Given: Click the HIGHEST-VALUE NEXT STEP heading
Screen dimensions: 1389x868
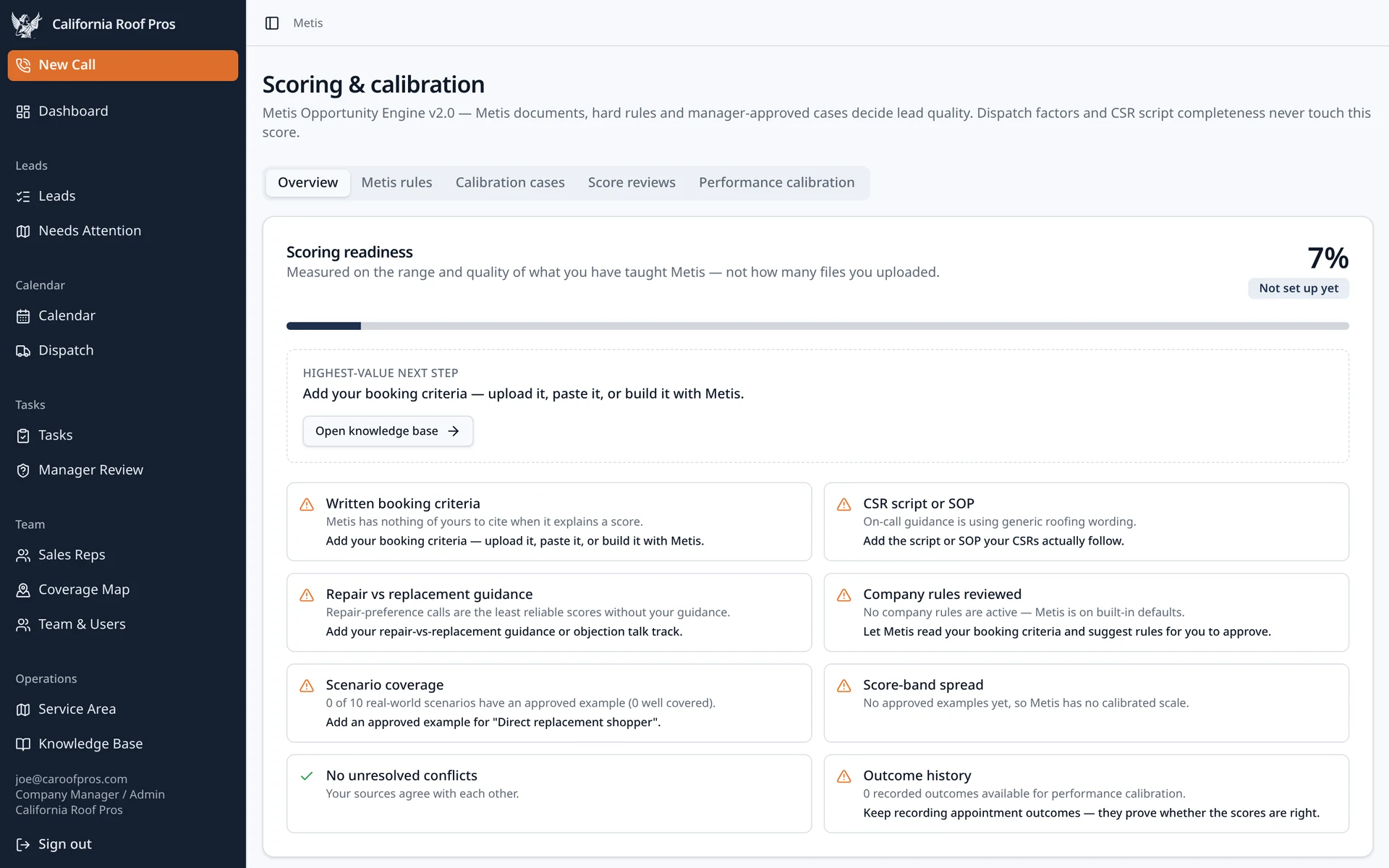Looking at the screenshot, I should [381, 373].
